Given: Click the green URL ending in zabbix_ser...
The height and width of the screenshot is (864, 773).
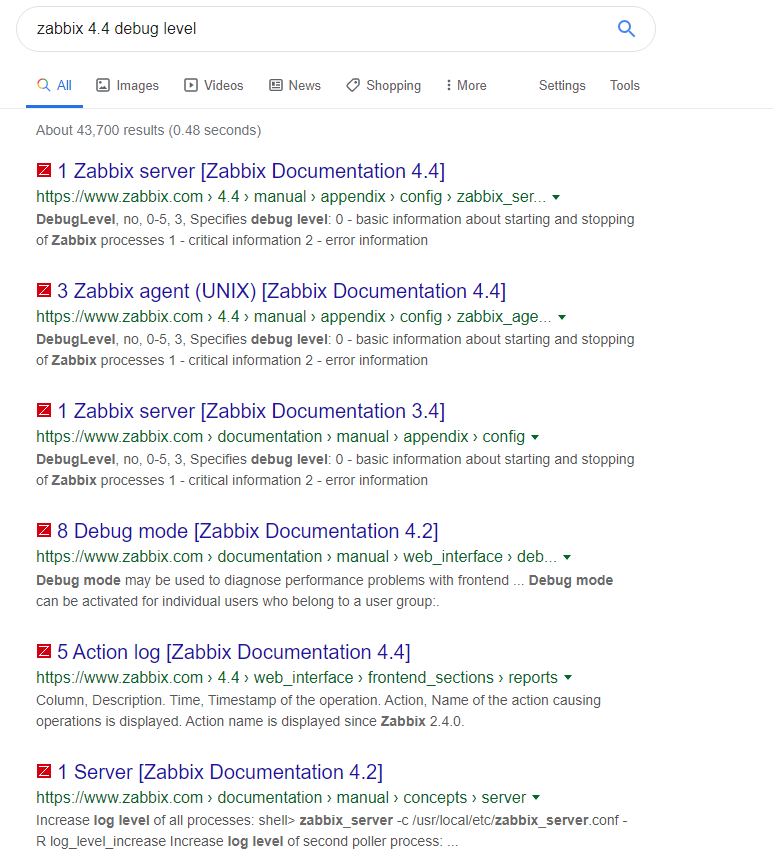Looking at the screenshot, I should coord(291,197).
